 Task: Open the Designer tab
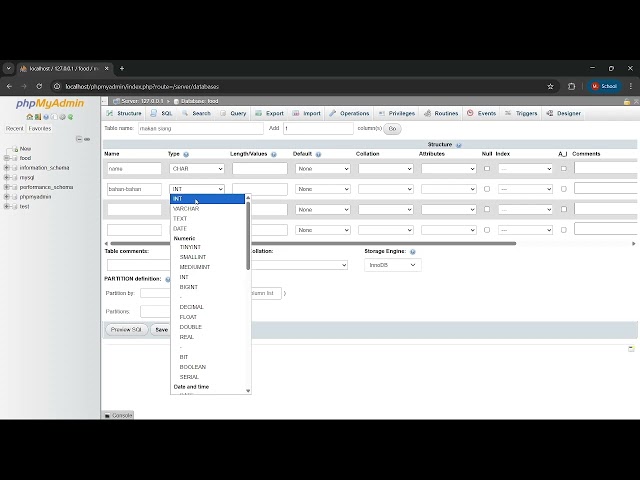point(564,113)
